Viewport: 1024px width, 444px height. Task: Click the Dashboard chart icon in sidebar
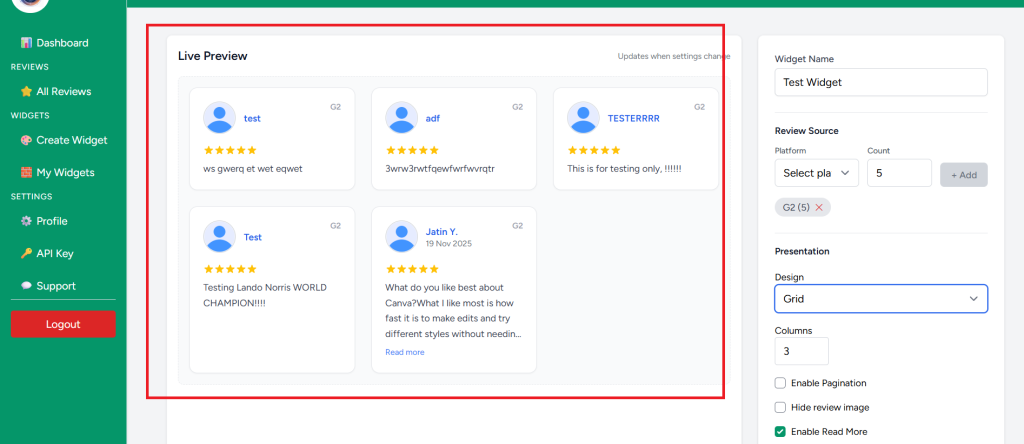[26, 43]
